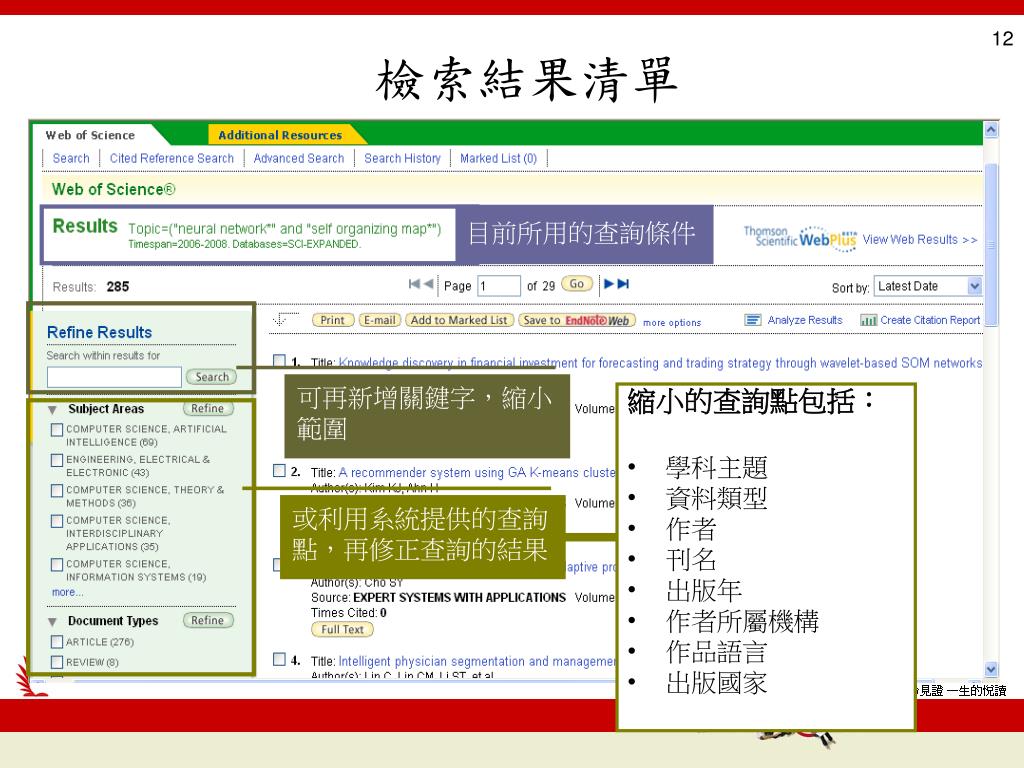Click scrollbar down arrow of page
Image resolution: width=1024 pixels, height=768 pixels.
(x=991, y=669)
